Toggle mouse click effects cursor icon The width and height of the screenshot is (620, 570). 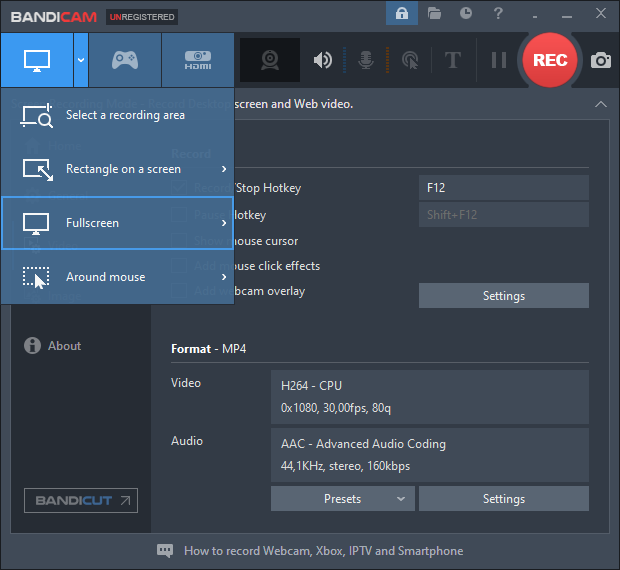410,60
